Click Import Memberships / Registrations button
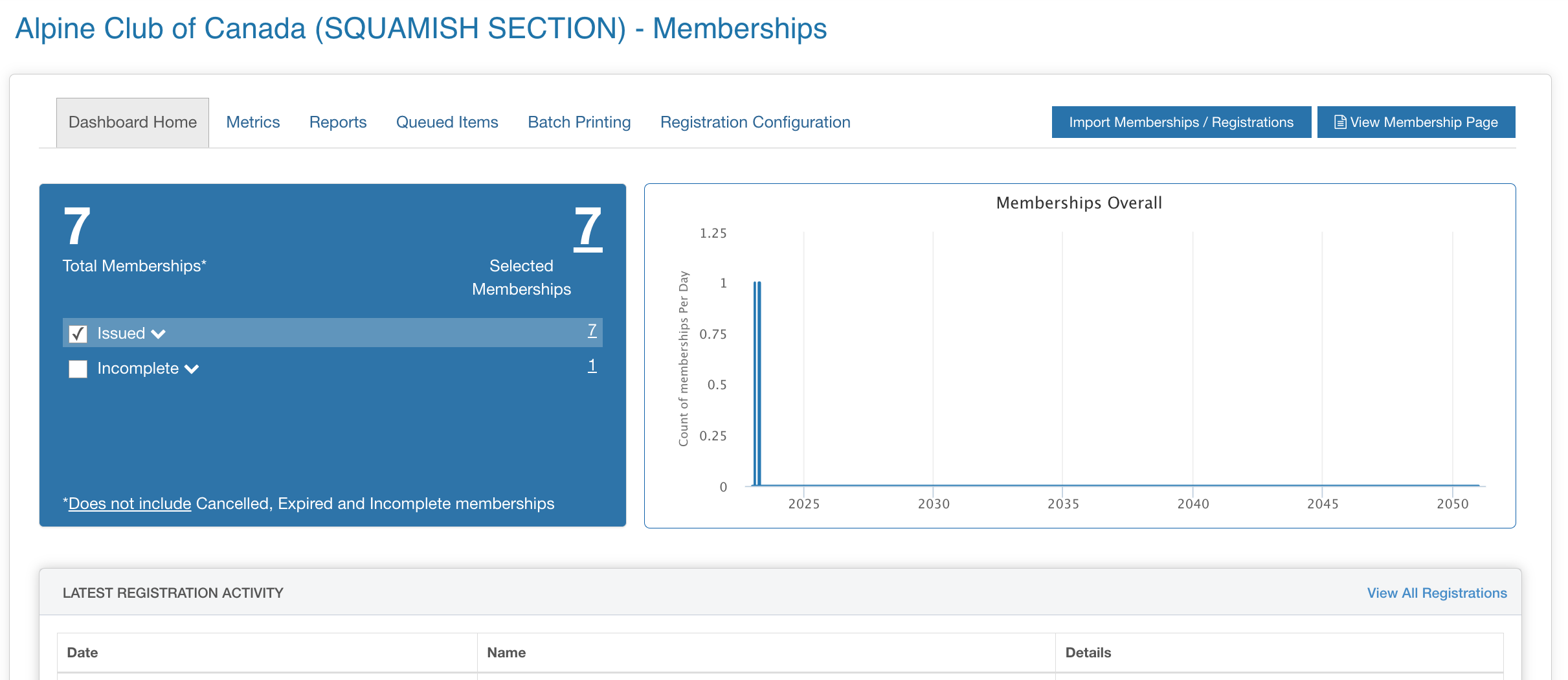 coord(1182,122)
